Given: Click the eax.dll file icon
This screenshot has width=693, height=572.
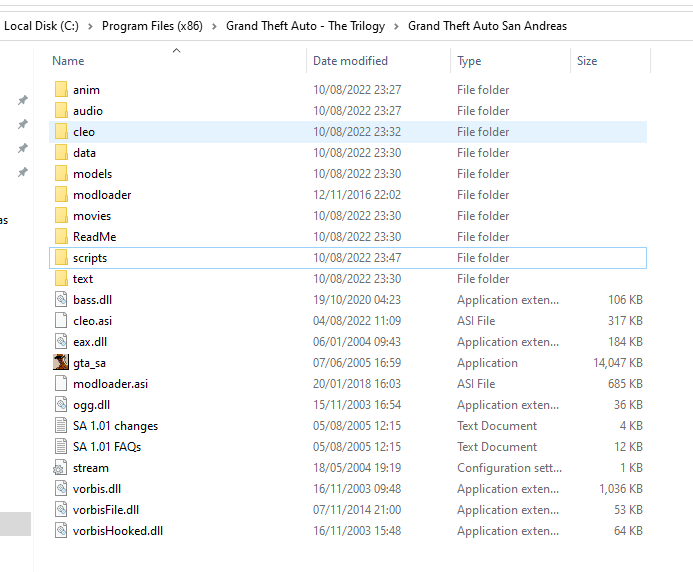Looking at the screenshot, I should [x=61, y=342].
